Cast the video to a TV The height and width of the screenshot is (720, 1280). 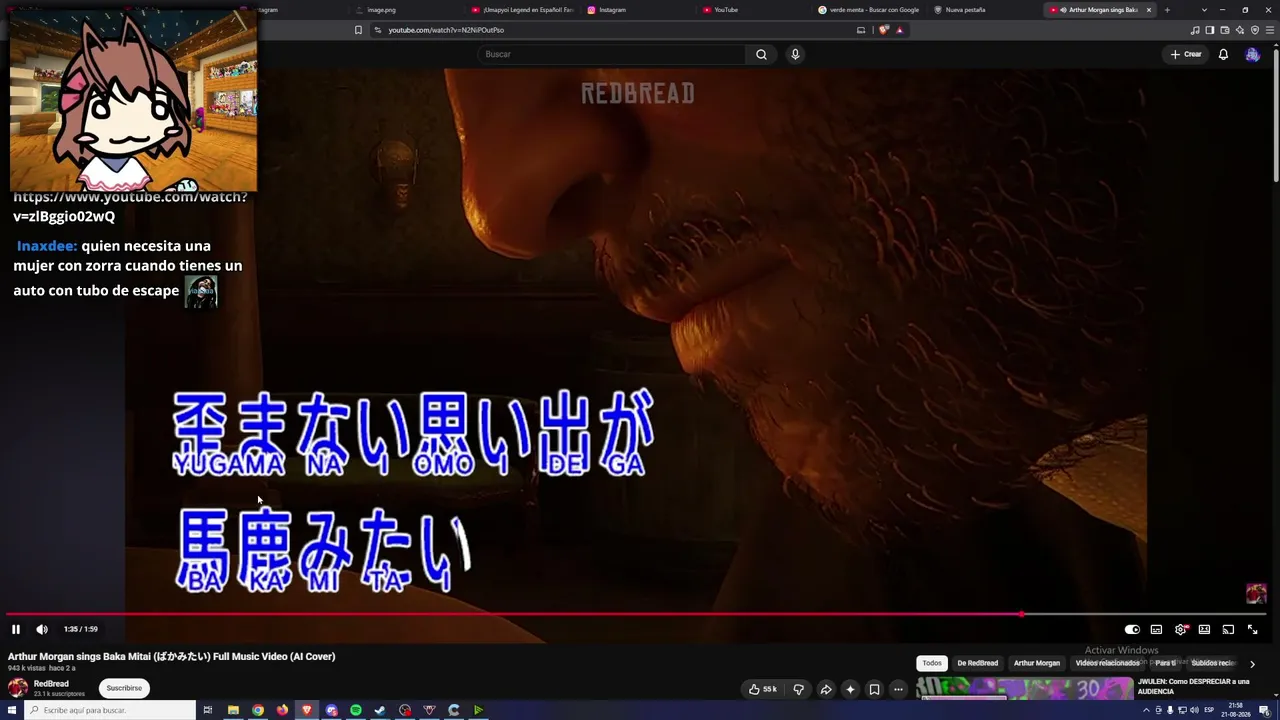1228,629
